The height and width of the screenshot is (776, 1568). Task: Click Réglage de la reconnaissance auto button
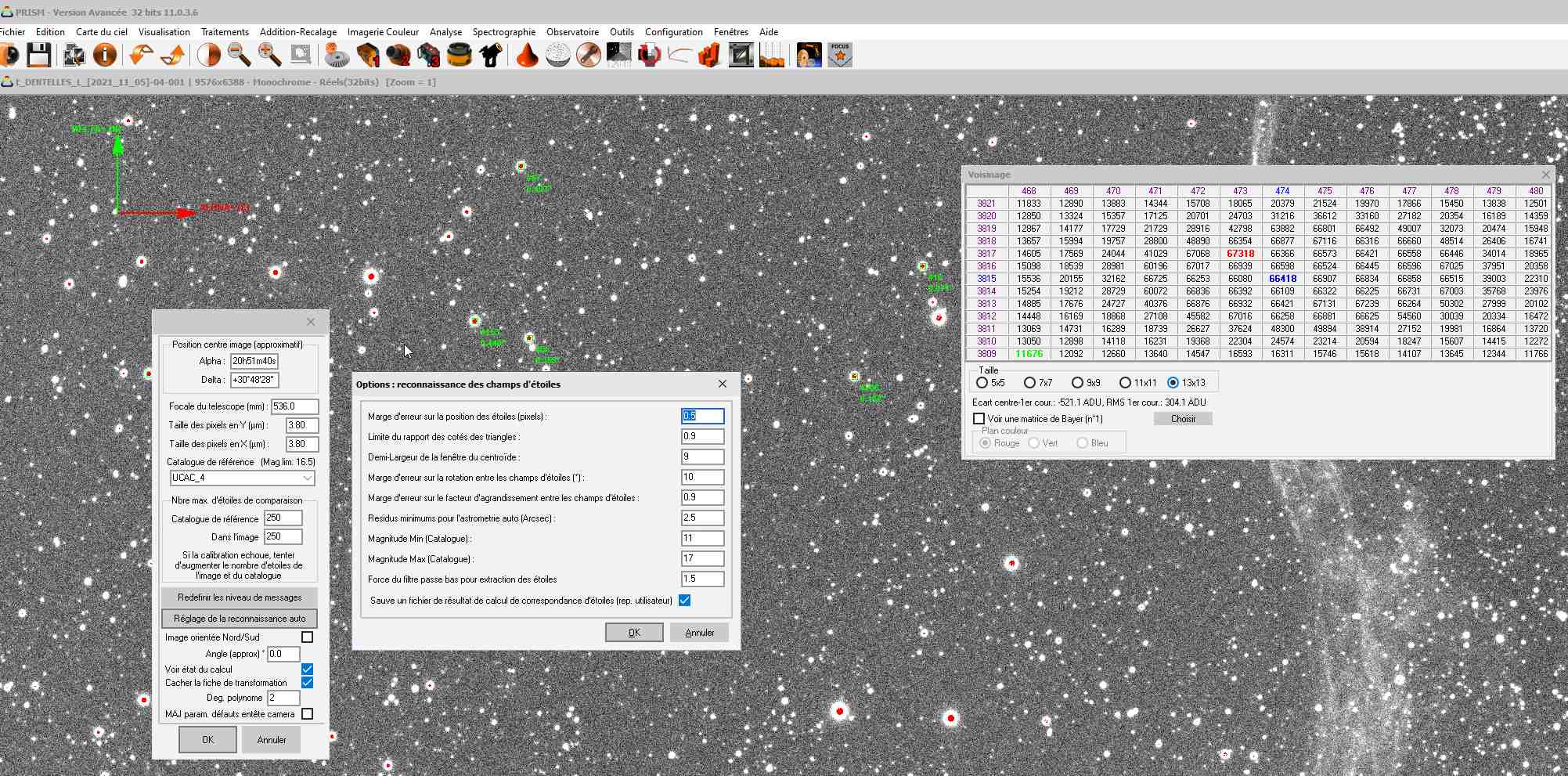coord(240,619)
